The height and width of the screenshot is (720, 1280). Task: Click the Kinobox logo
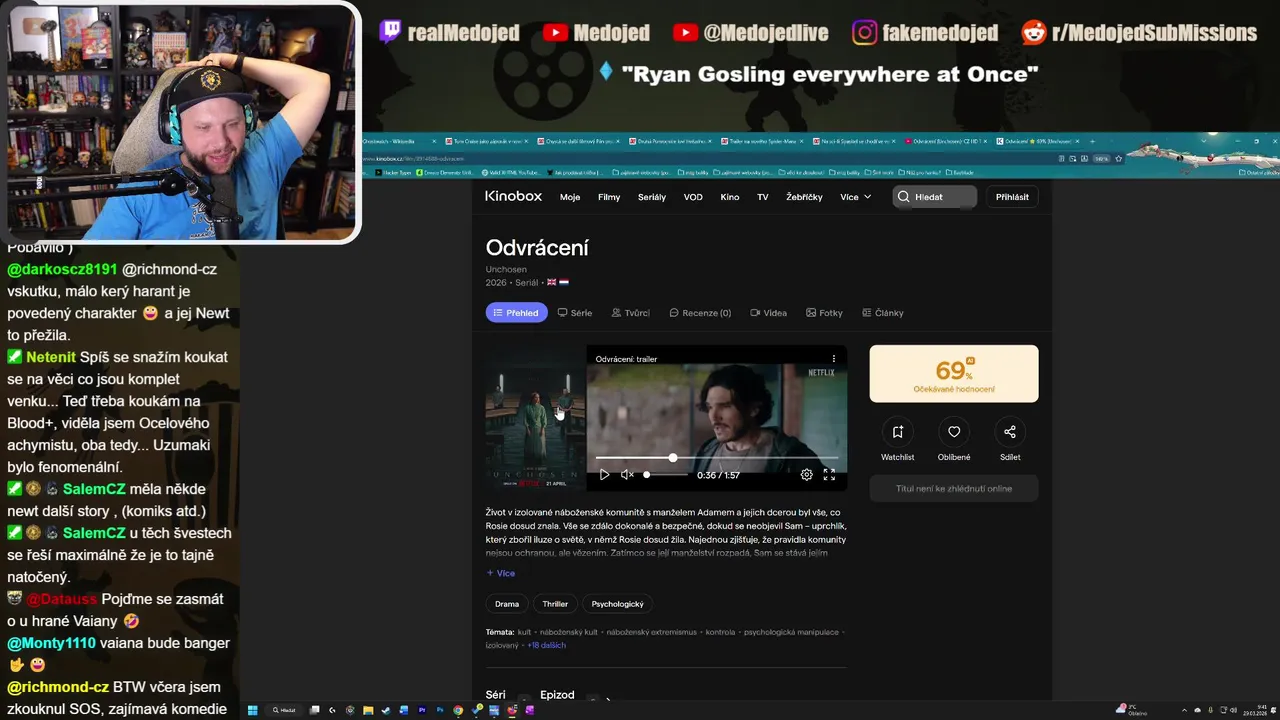pyautogui.click(x=513, y=196)
